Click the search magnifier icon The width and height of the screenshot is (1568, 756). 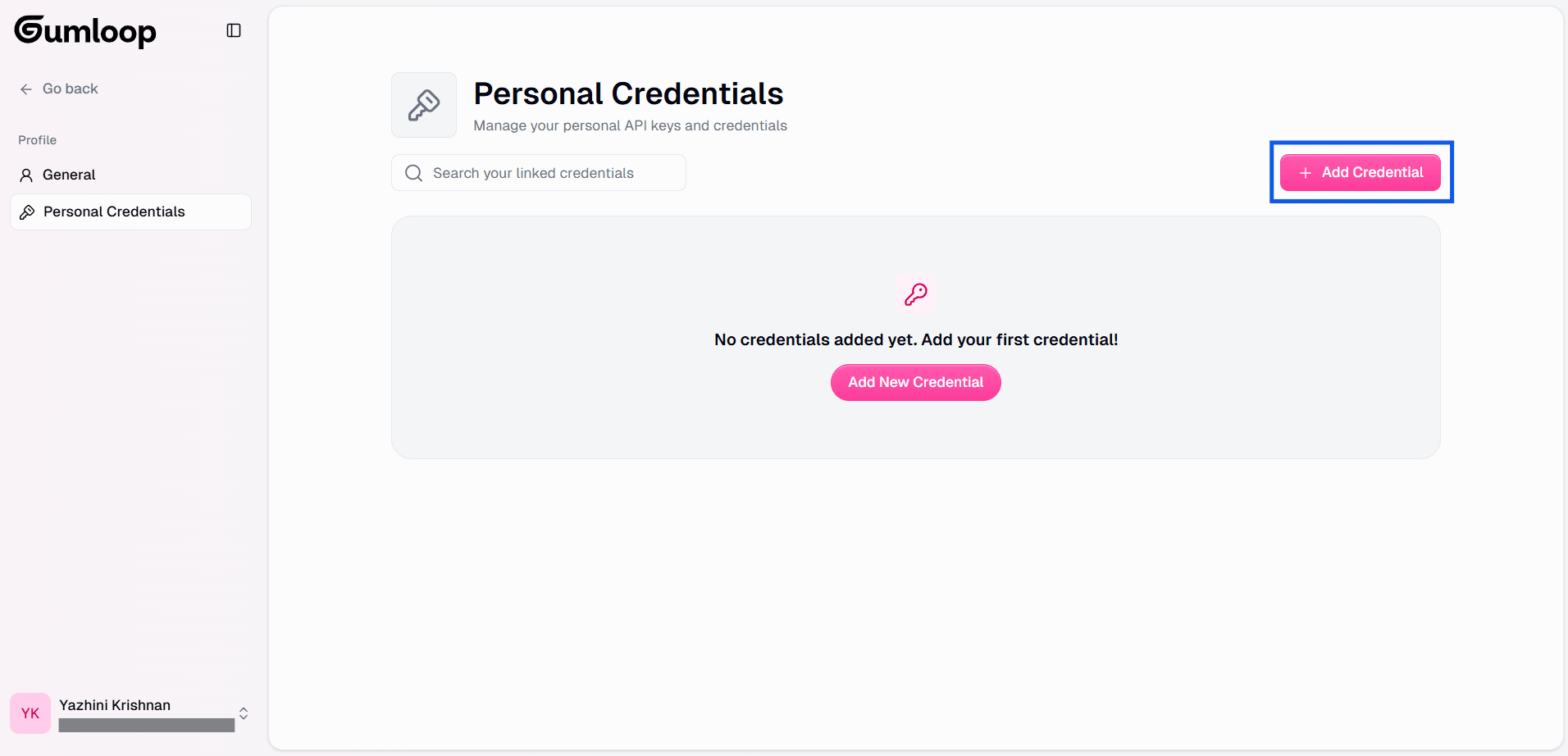[413, 173]
